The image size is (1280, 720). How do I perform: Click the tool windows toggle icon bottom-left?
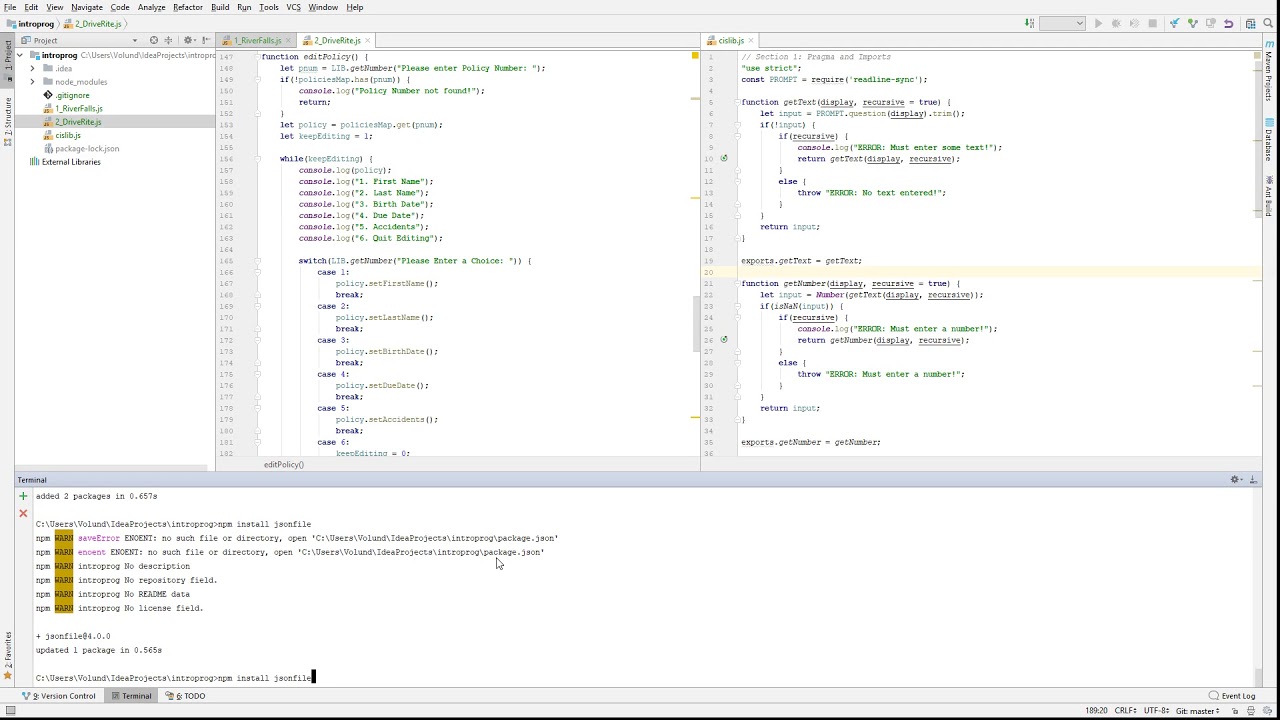(10, 711)
